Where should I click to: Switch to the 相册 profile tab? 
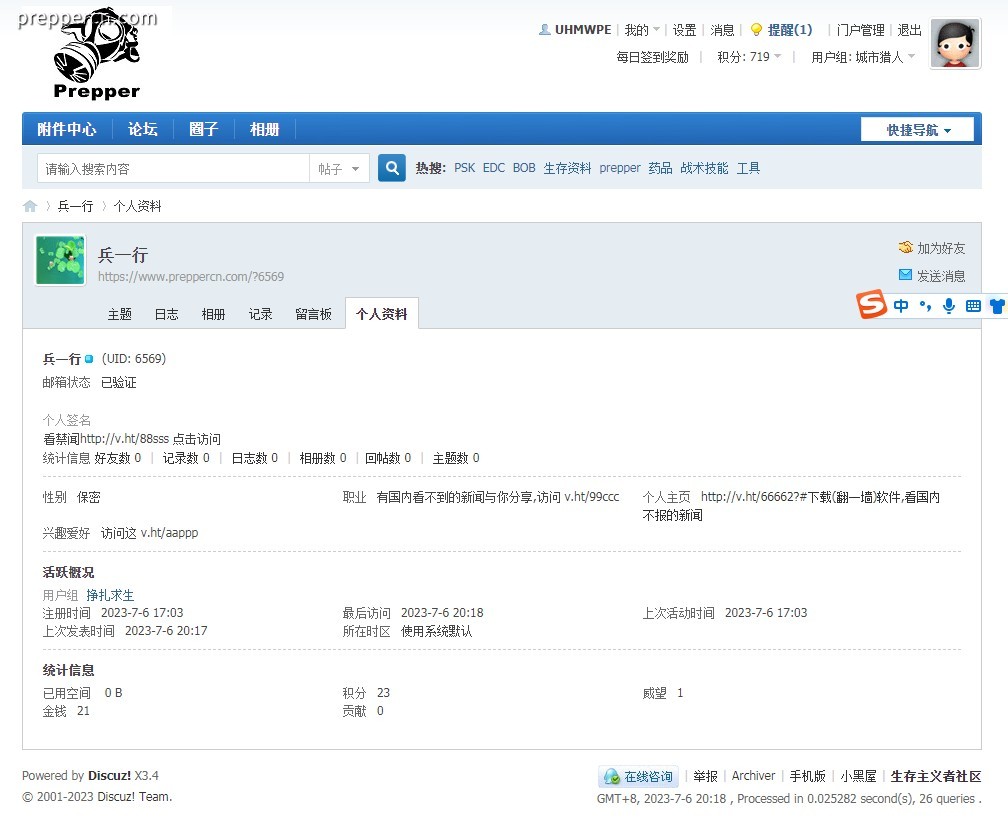point(213,314)
